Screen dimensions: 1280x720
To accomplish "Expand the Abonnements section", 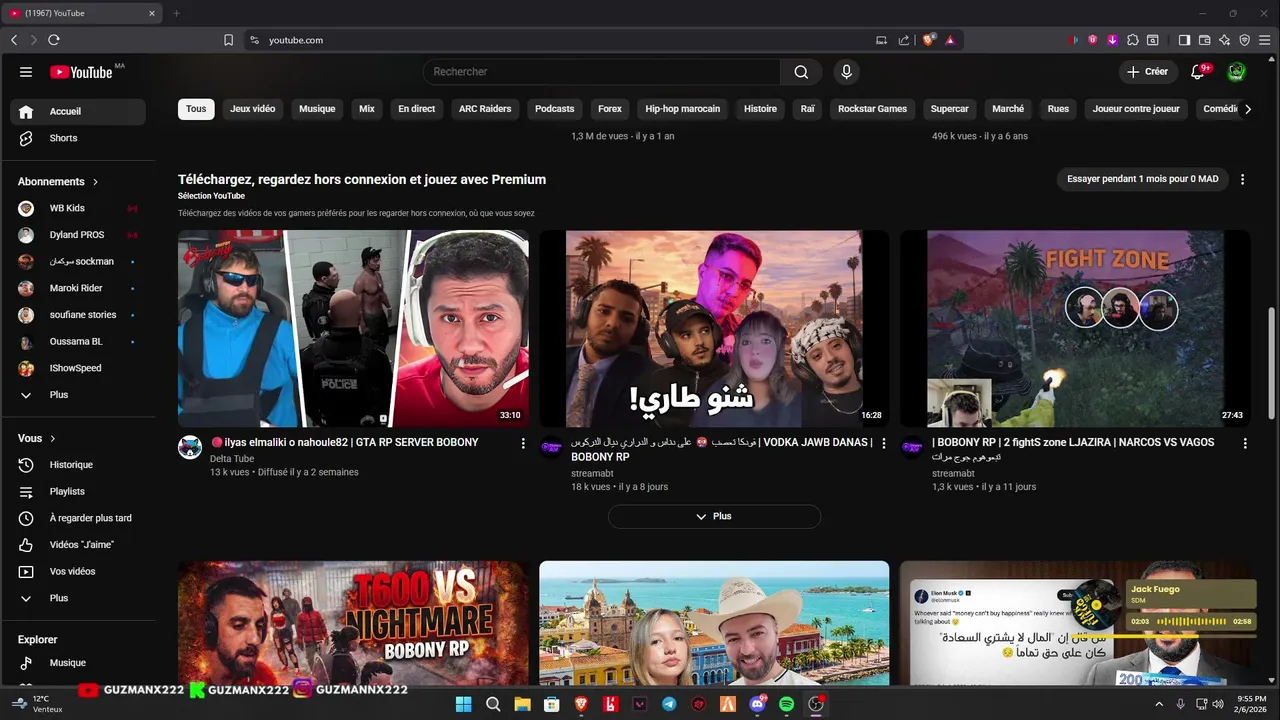I will click(58, 182).
